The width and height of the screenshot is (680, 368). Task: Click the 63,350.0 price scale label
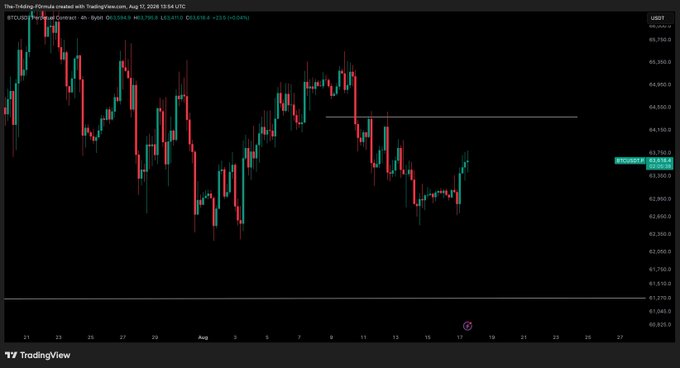(660, 176)
